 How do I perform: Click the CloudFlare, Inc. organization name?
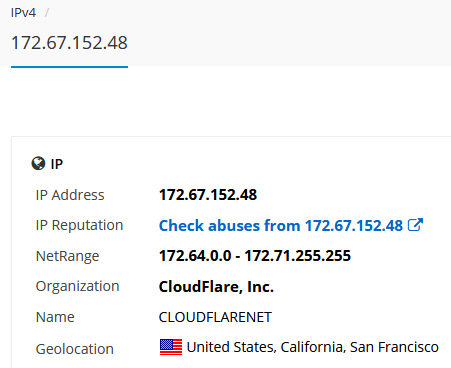coord(216,286)
